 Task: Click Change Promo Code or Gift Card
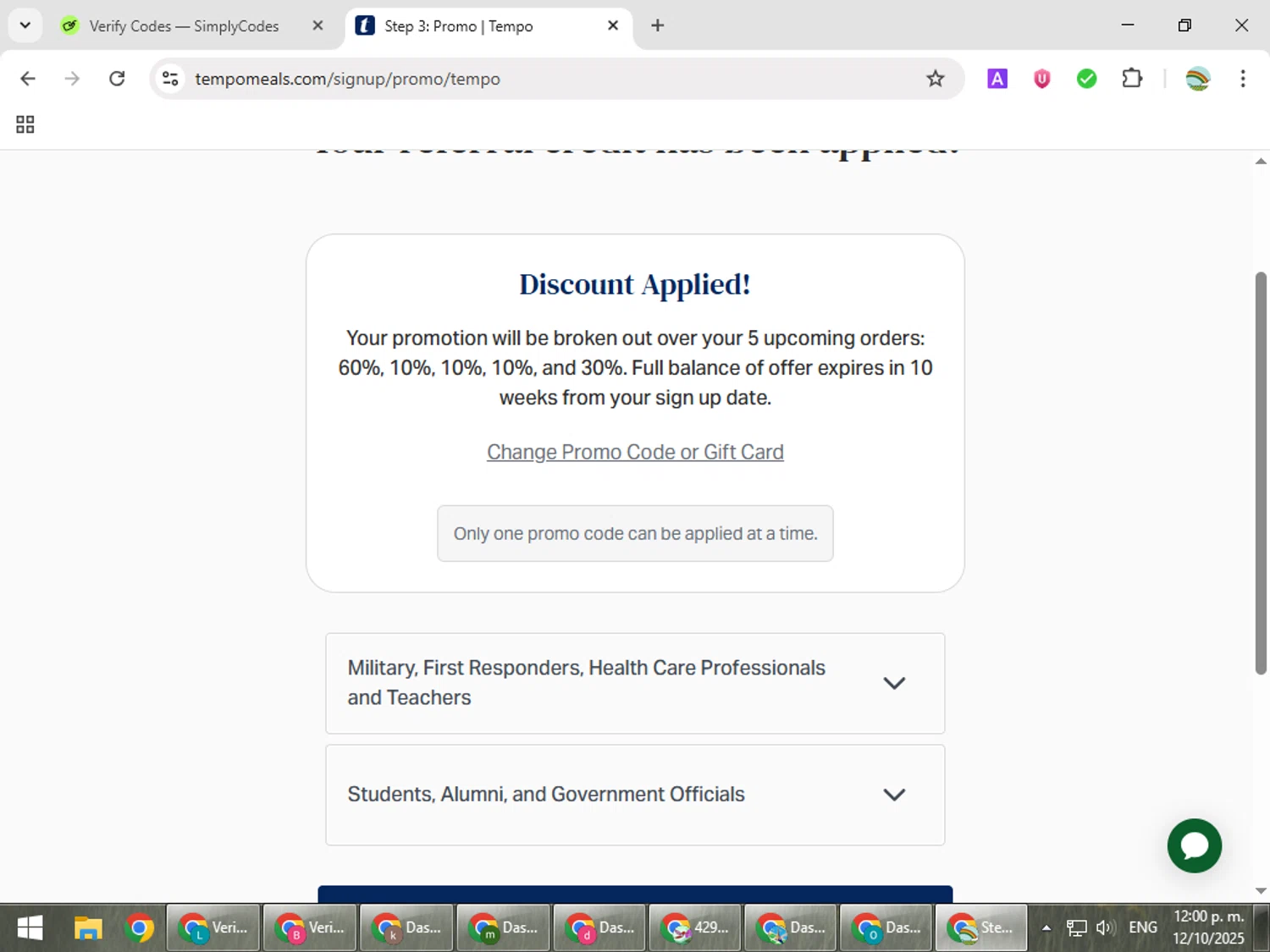click(x=635, y=452)
